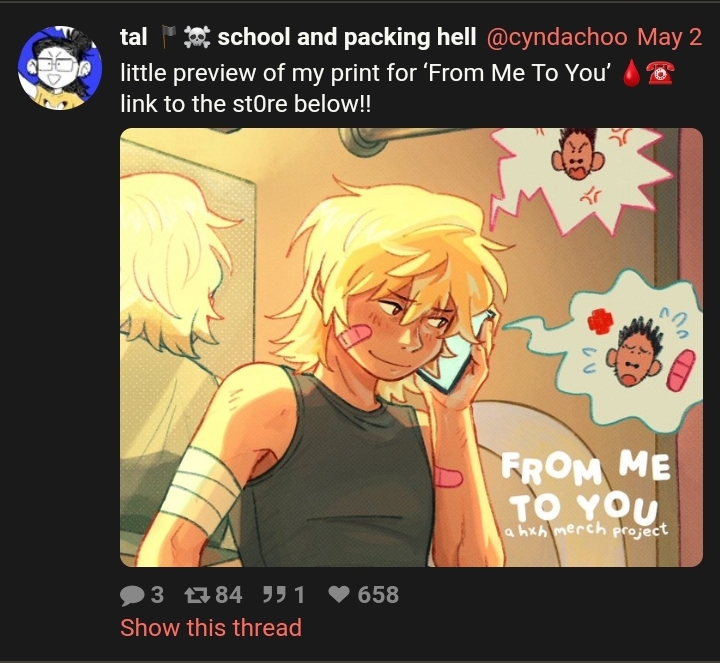
Task: Open the From Me To You artwork image
Action: (411, 348)
